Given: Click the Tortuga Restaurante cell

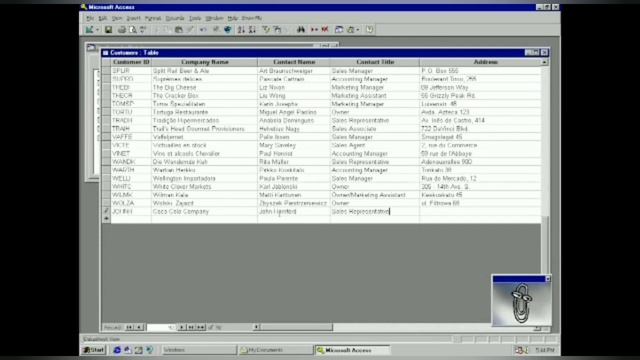Looking at the screenshot, I should pos(204,112).
